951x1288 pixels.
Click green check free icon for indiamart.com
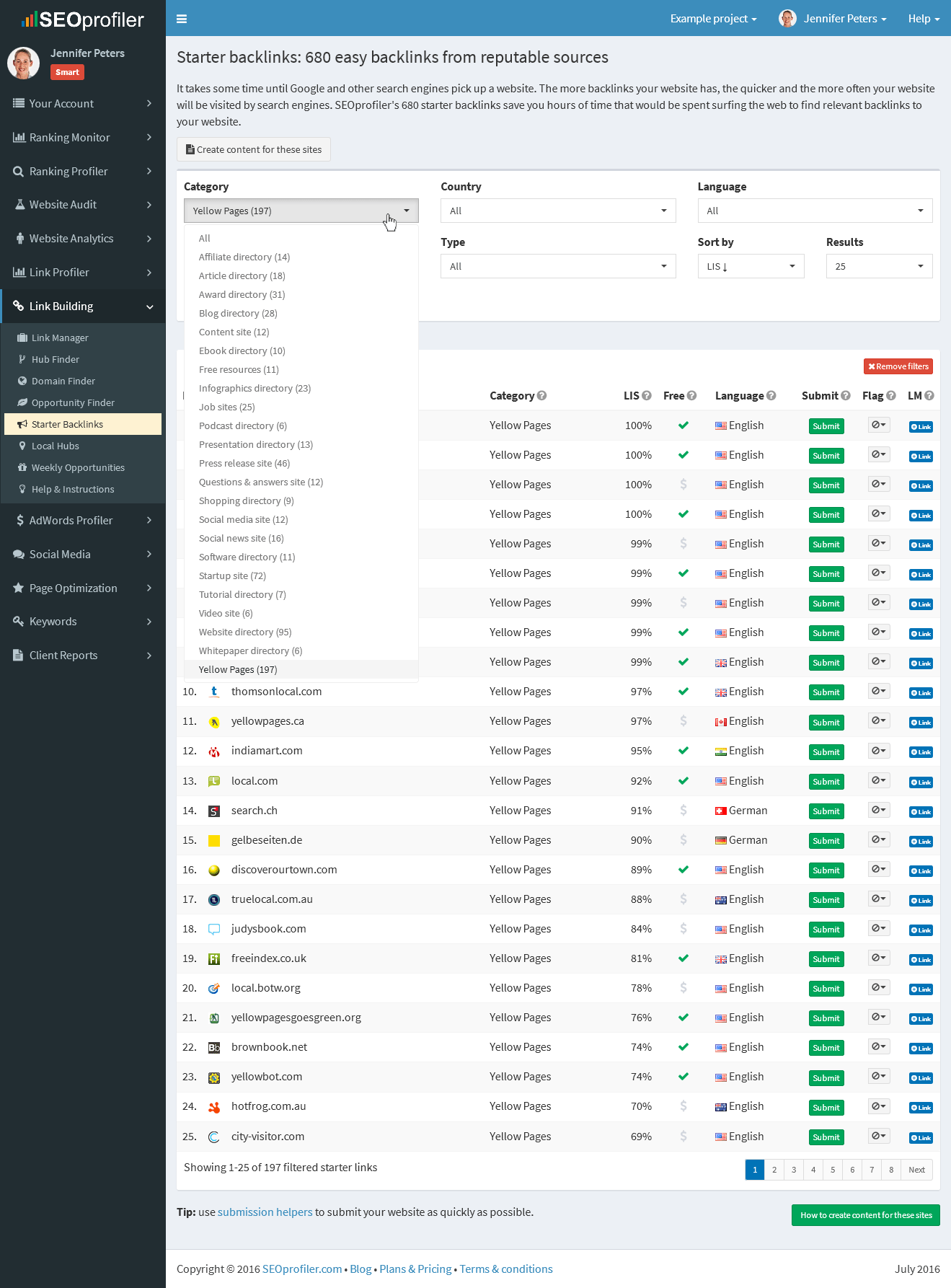[x=684, y=751]
